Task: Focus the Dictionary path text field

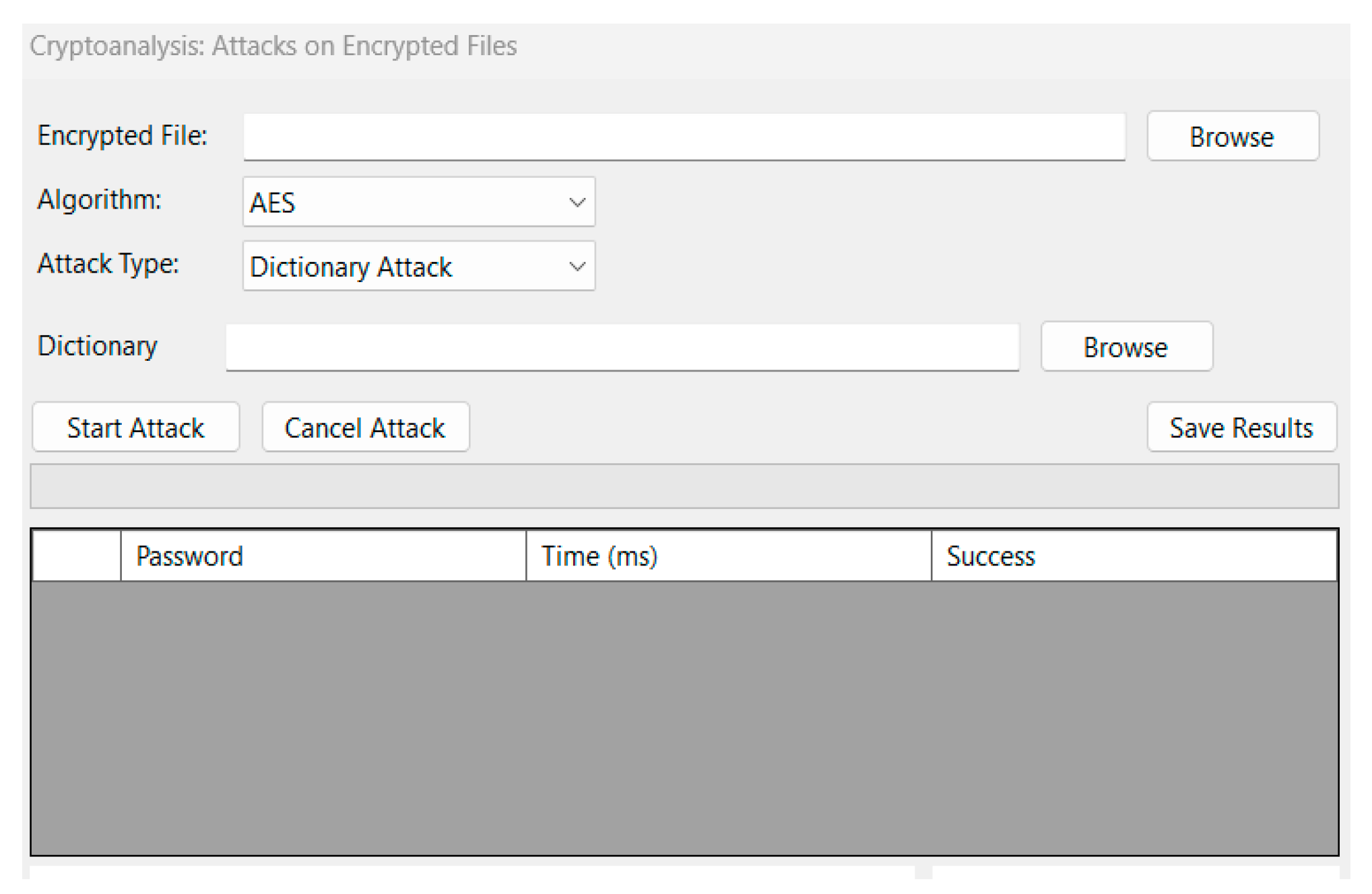Action: coord(622,347)
